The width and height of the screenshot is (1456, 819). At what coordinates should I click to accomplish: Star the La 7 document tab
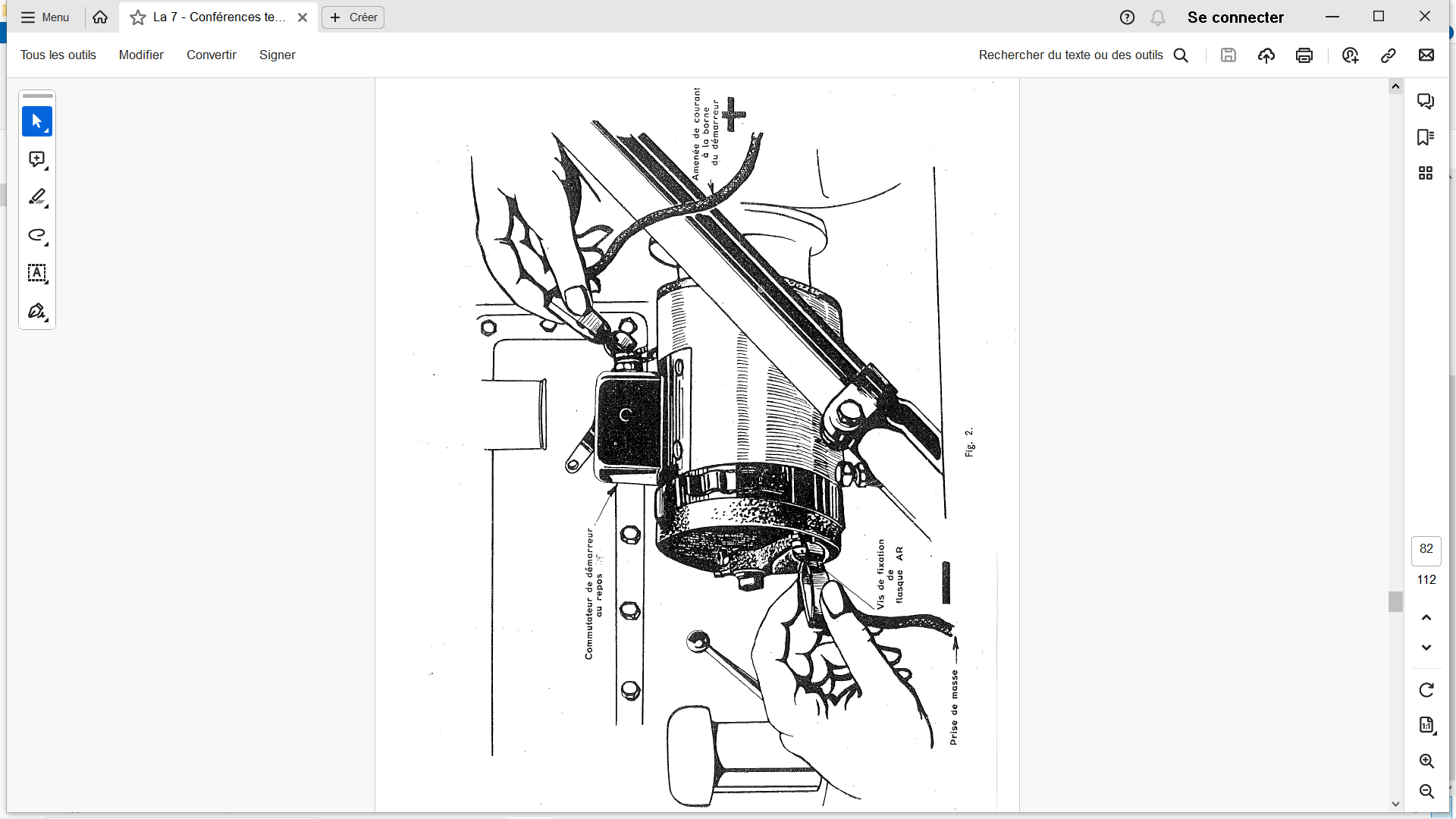(138, 17)
